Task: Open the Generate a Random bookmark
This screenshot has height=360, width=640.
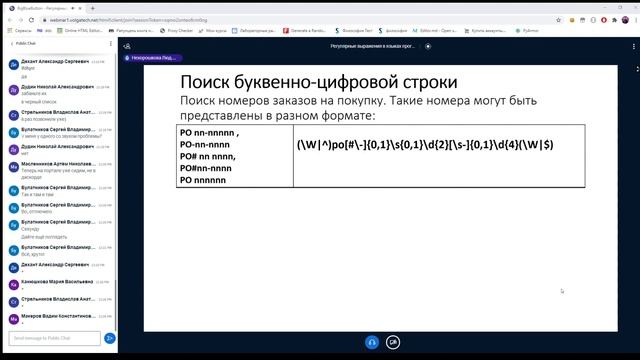Action: point(304,31)
